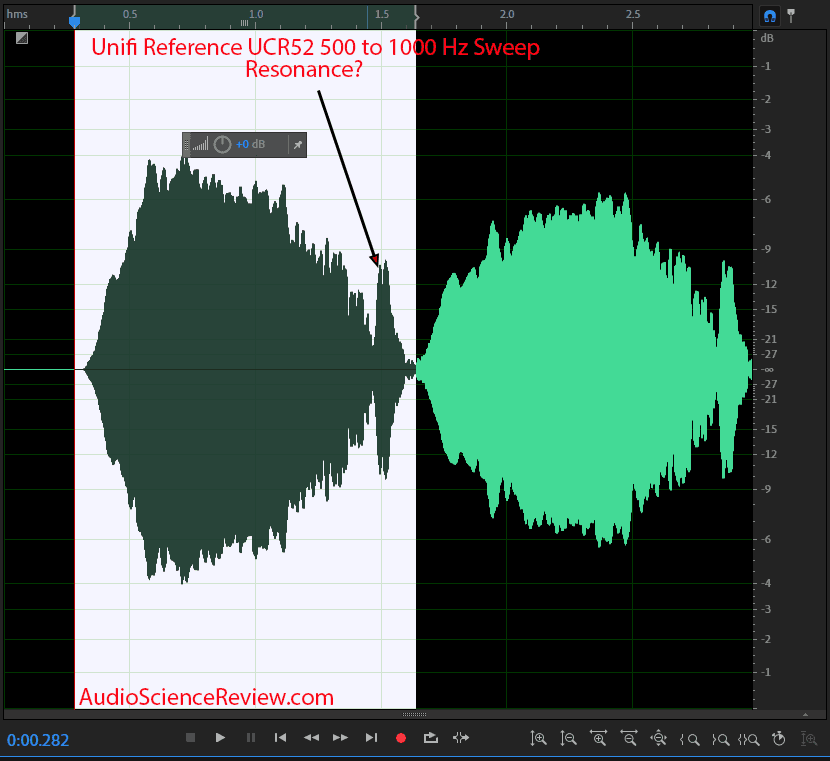Screen dimensions: 830x761
Task: Click the dB label on amplitude scale
Action: pyautogui.click(x=767, y=38)
